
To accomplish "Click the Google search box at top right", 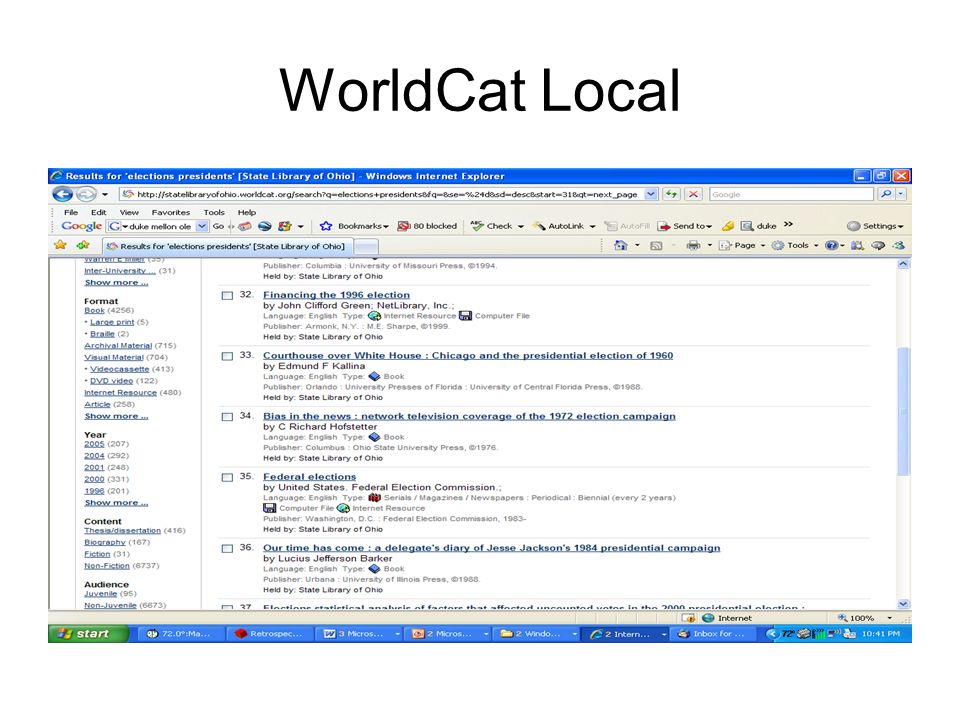I will coord(791,194).
